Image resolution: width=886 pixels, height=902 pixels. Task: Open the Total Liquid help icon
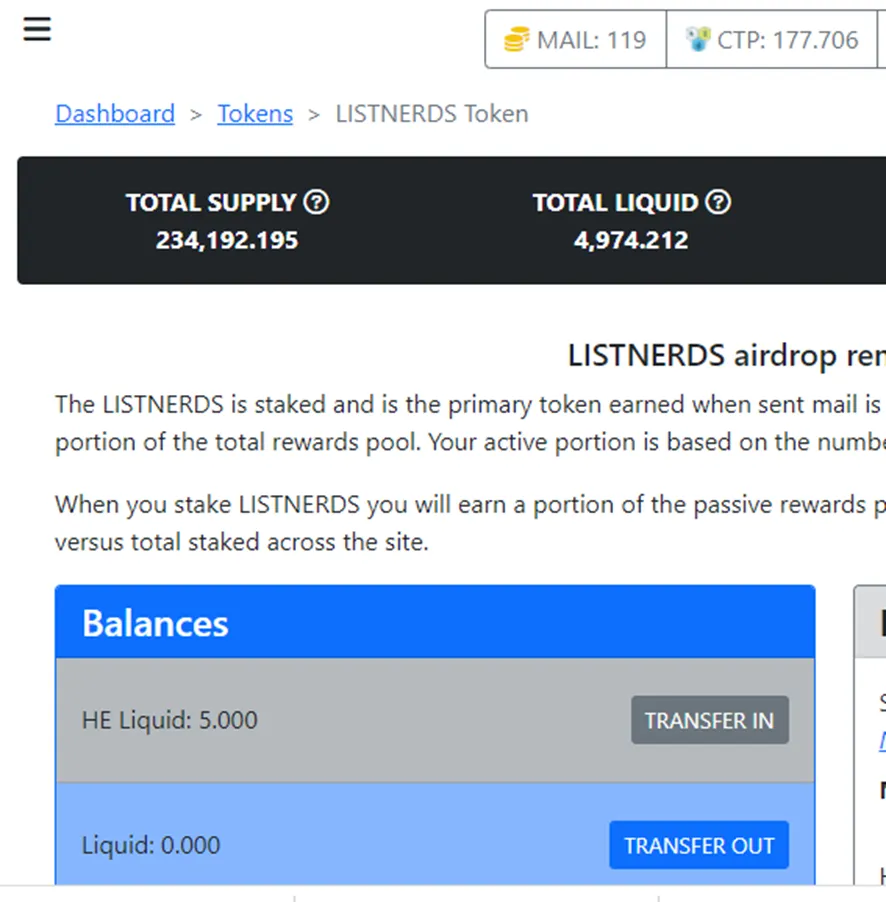click(718, 202)
